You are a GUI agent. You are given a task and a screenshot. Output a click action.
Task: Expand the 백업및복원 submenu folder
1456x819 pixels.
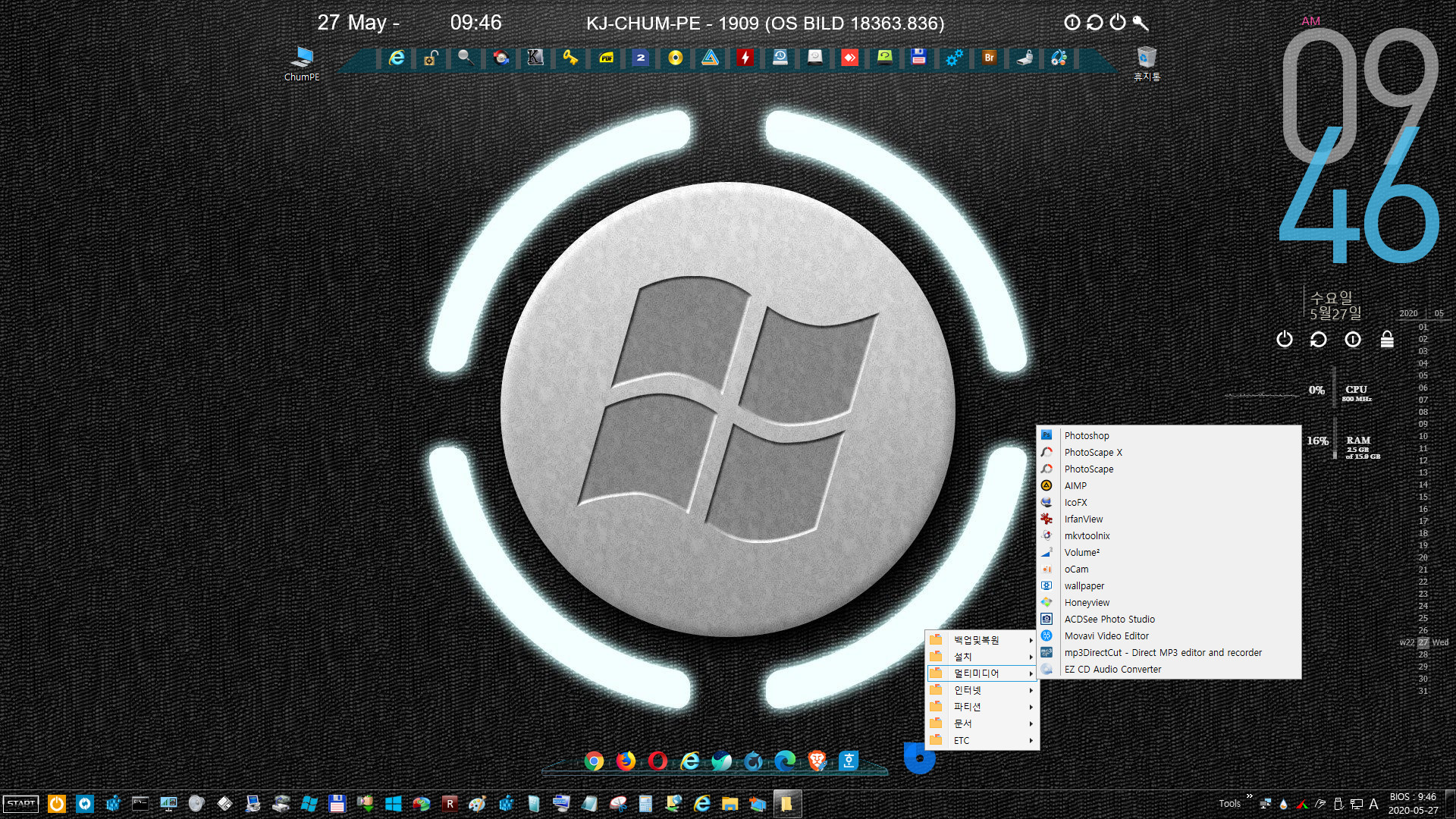point(982,640)
